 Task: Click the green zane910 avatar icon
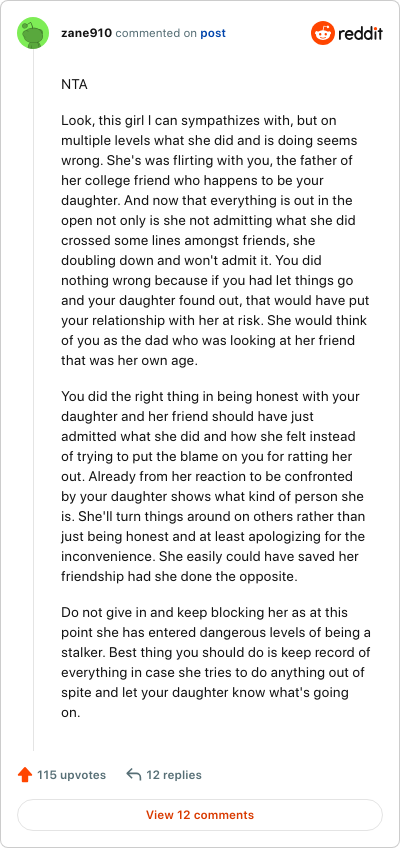(x=33, y=33)
